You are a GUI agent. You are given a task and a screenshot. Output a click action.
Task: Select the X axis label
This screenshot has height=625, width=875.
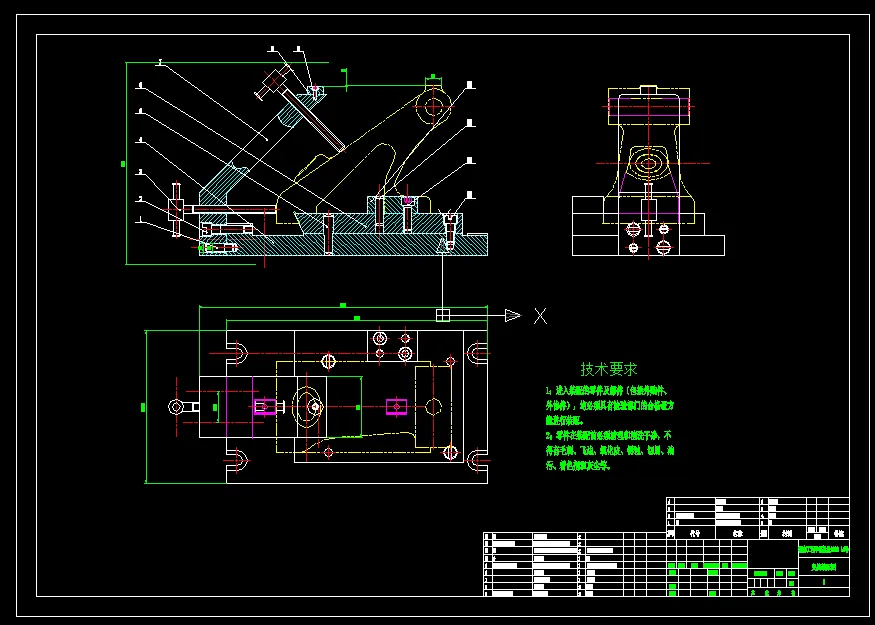540,316
